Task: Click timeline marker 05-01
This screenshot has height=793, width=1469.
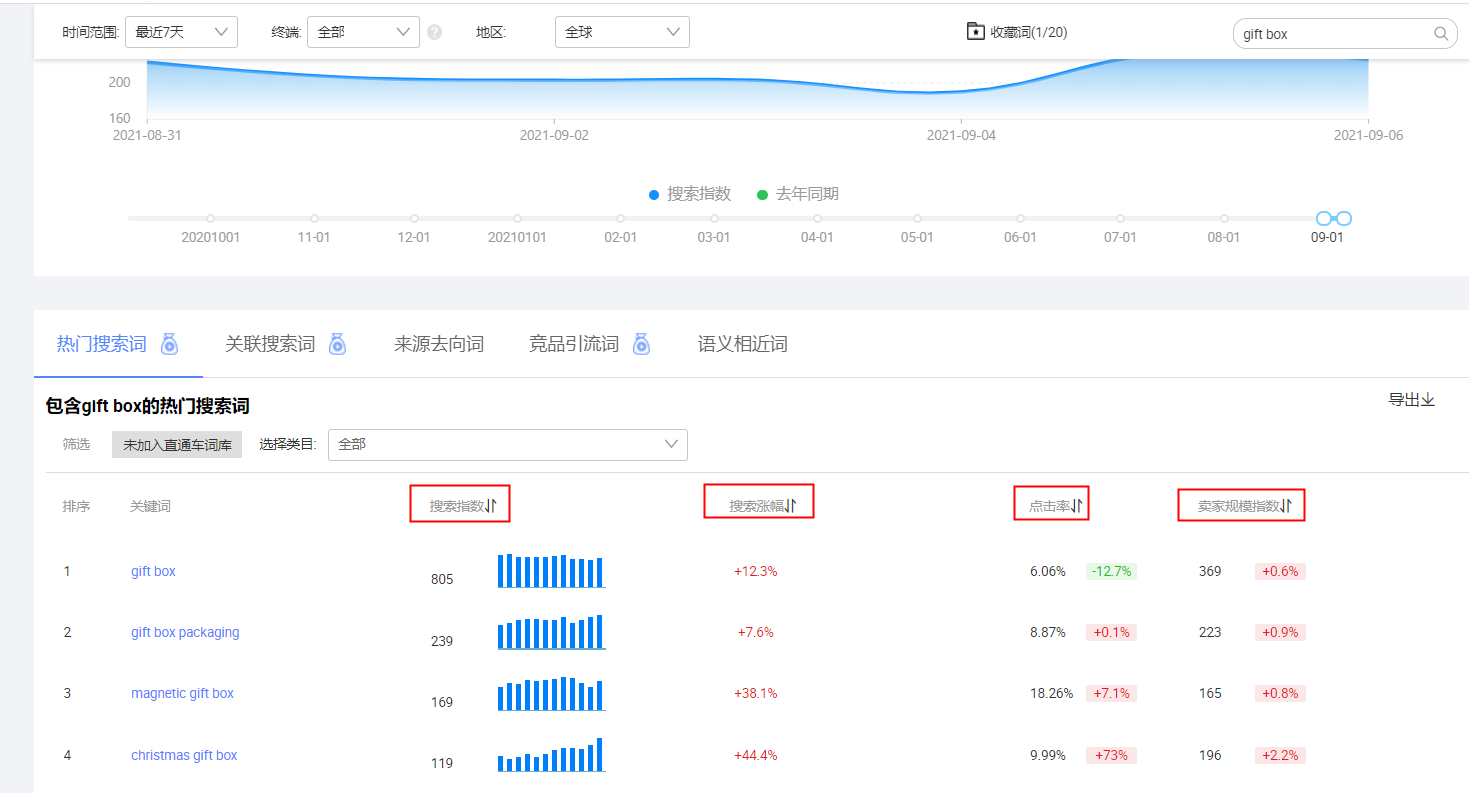Action: point(917,218)
